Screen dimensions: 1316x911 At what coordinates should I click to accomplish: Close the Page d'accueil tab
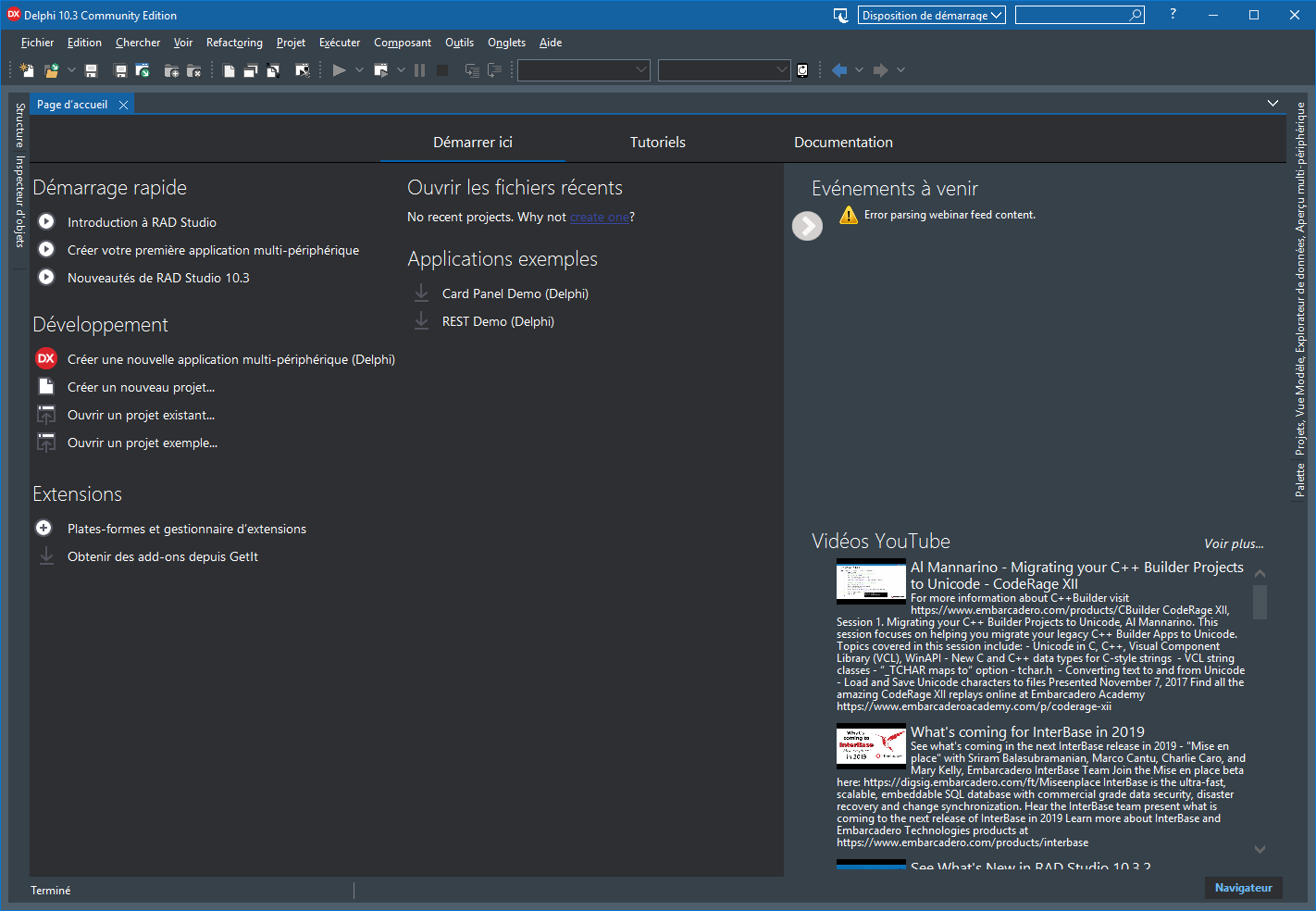coord(123,106)
